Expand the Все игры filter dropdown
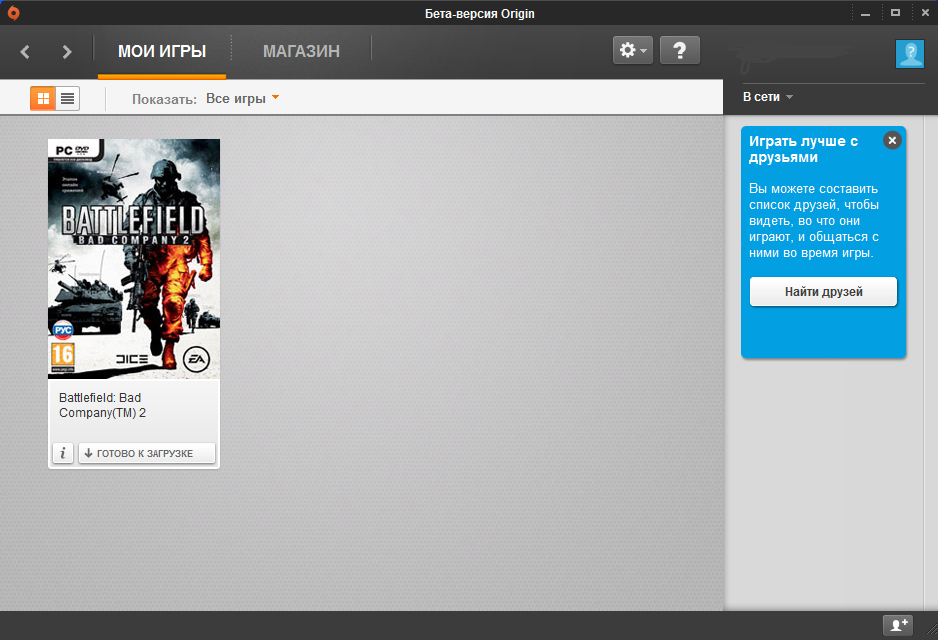Image resolution: width=938 pixels, height=640 pixels. coord(242,99)
